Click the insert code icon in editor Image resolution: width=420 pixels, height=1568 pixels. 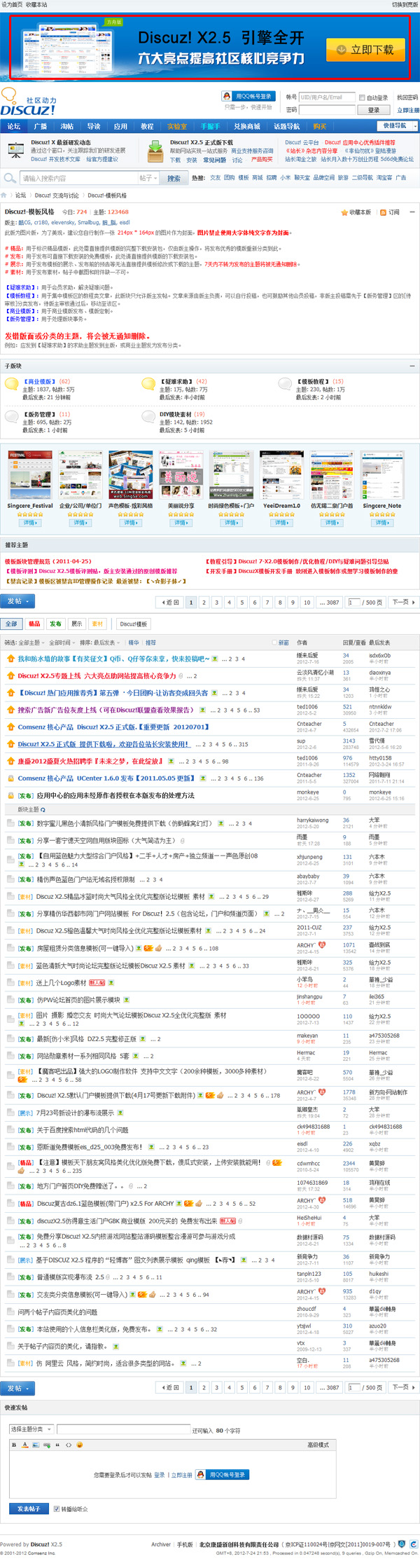click(x=68, y=1444)
